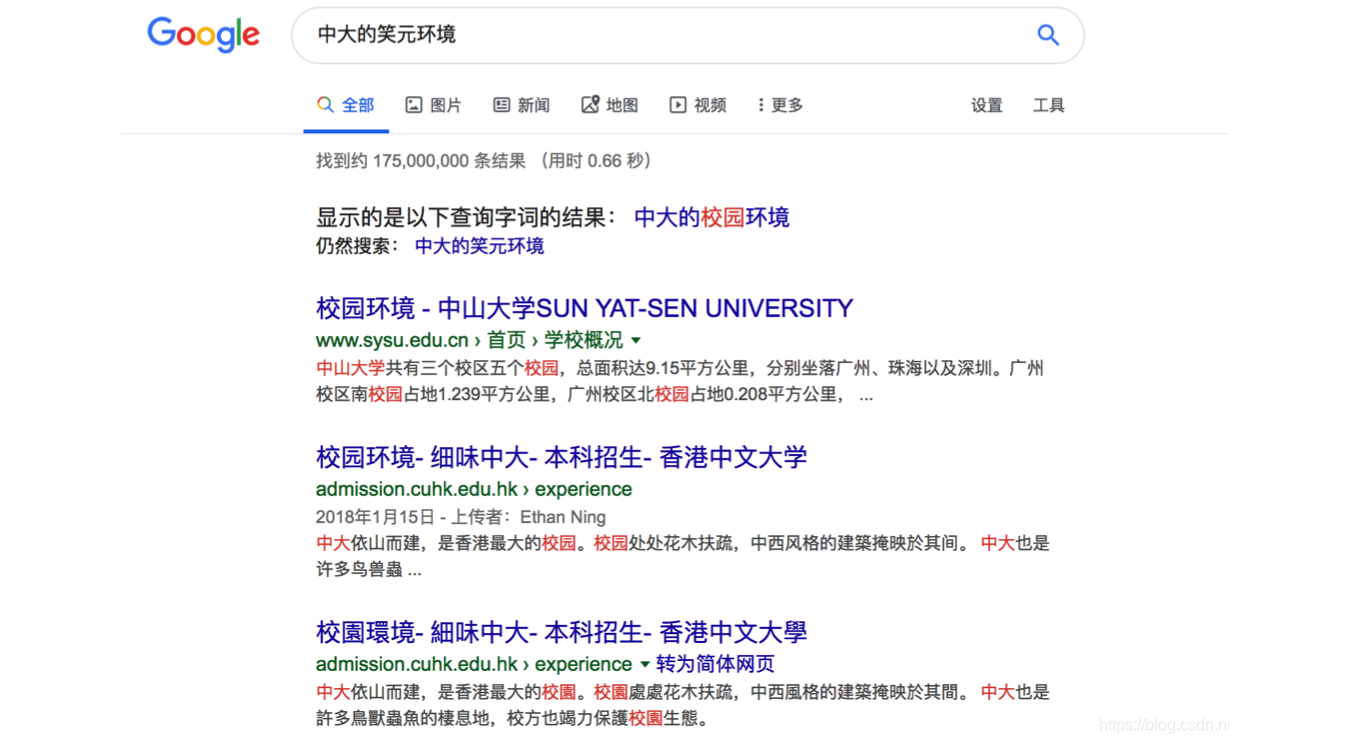The image size is (1350, 743).
Task: Open 设置 menu
Action: click(x=987, y=105)
